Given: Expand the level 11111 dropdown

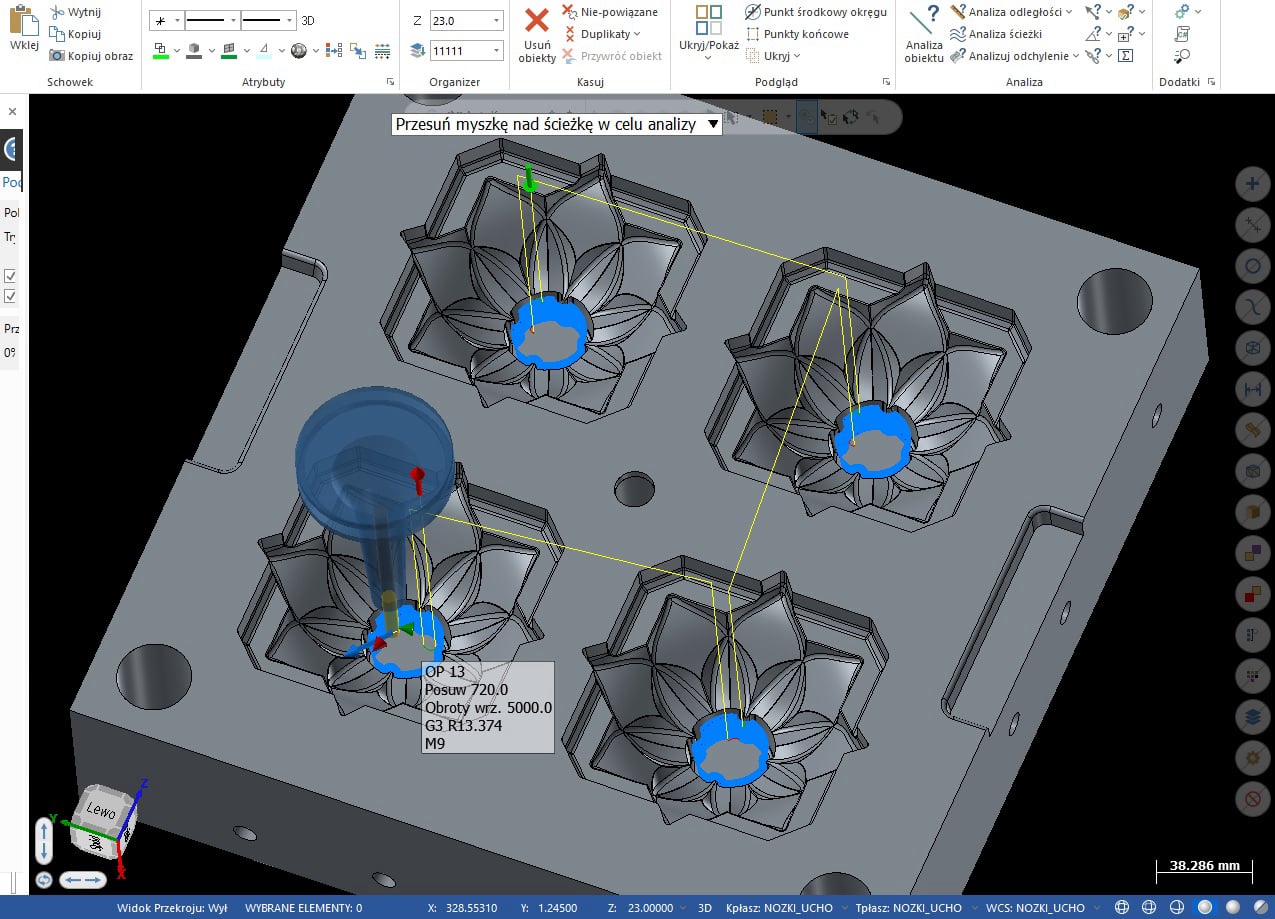Looking at the screenshot, I should (x=497, y=50).
